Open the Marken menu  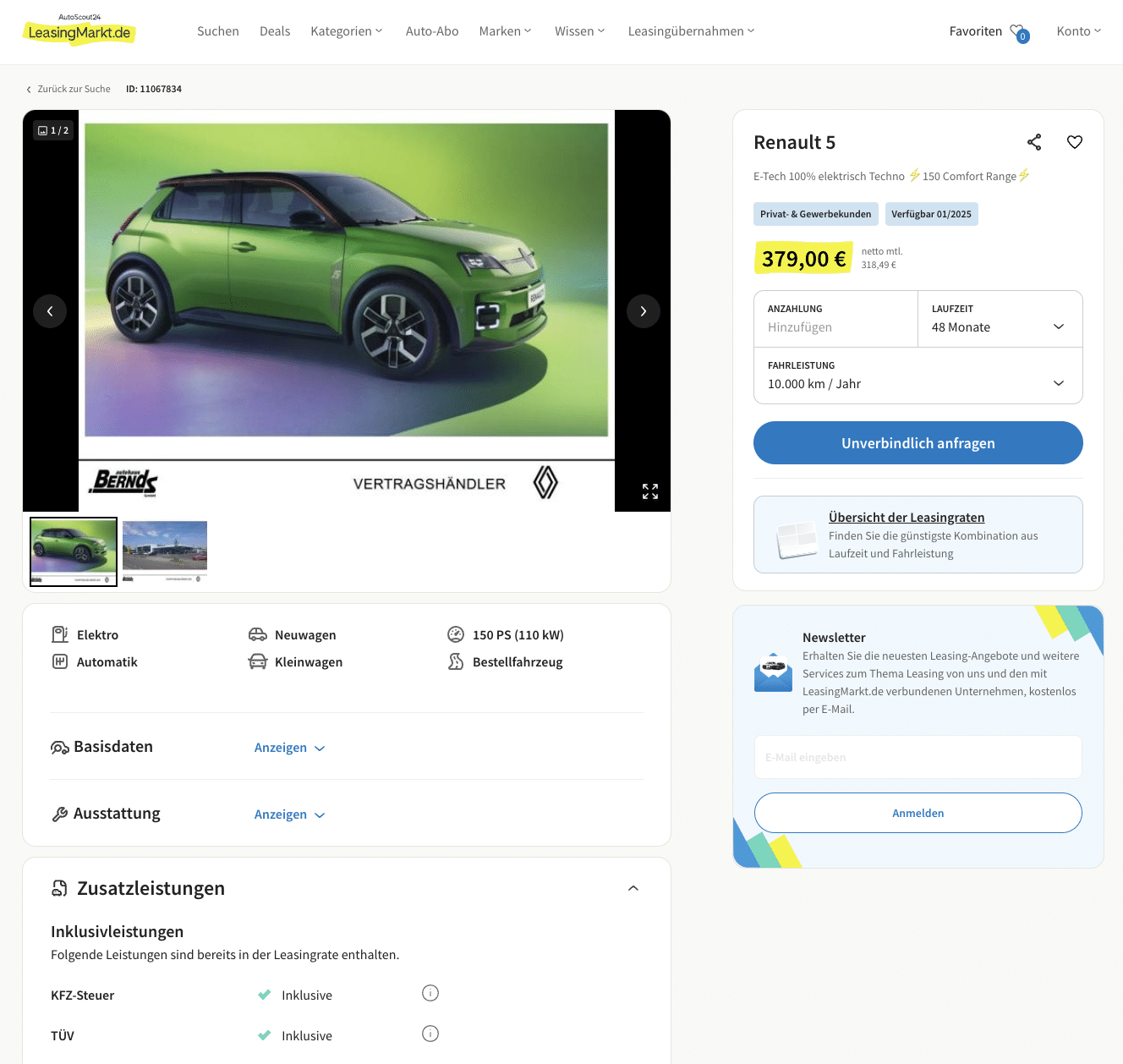(506, 31)
